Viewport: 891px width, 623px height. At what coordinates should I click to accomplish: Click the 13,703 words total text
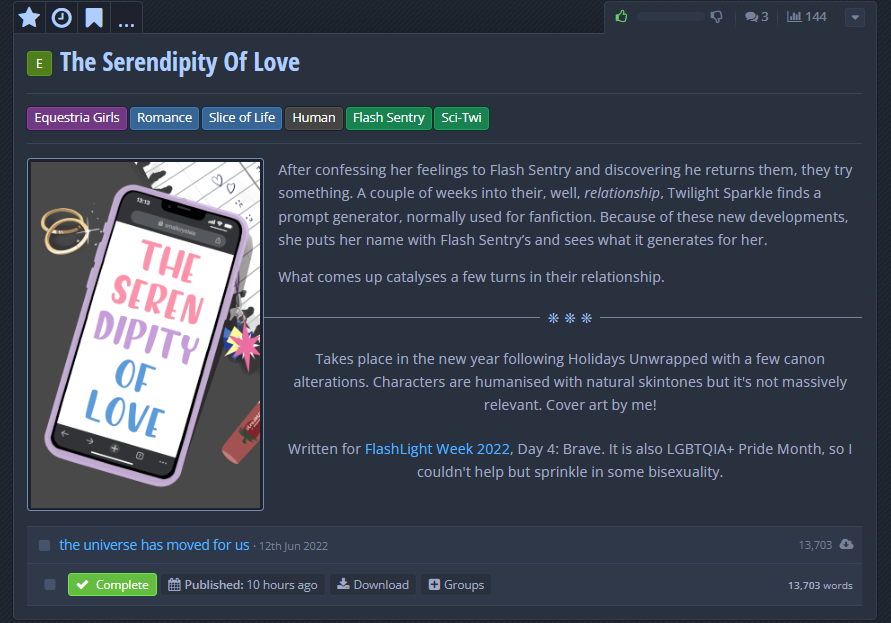click(820, 585)
